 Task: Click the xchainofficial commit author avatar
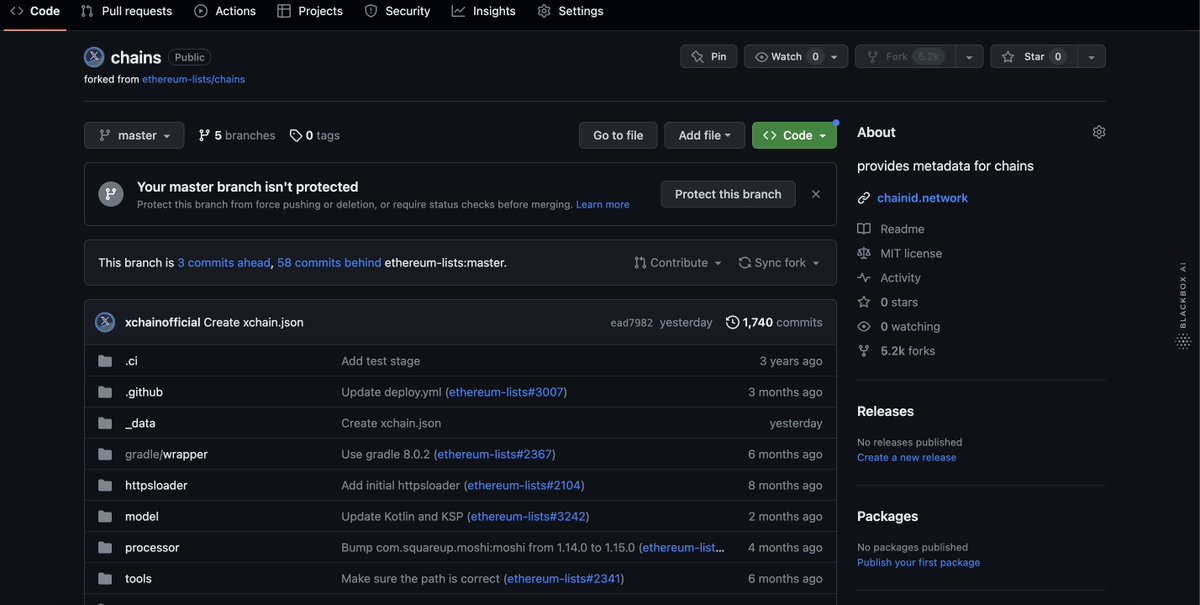point(105,322)
